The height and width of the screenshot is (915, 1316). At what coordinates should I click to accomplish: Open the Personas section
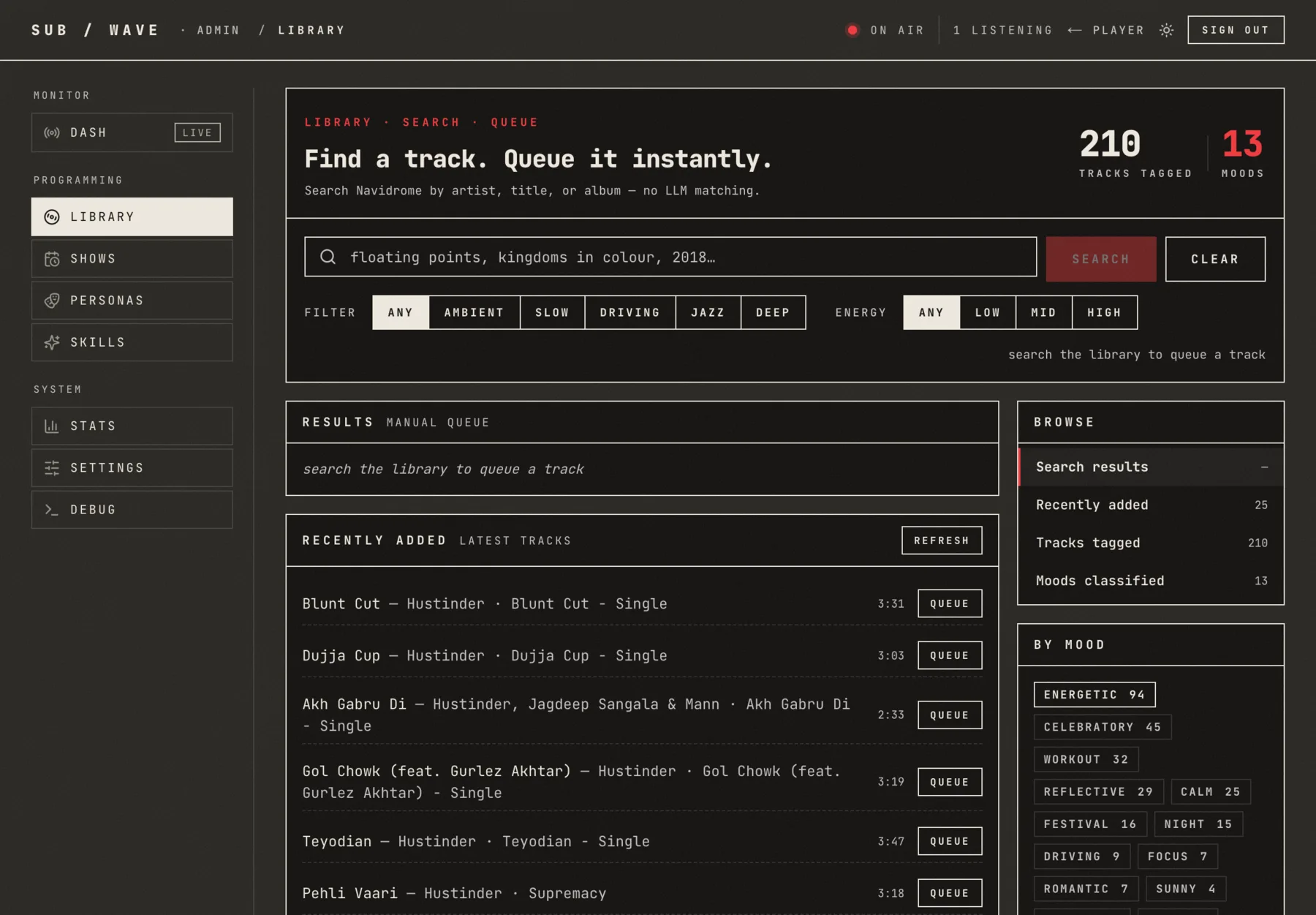[132, 301]
